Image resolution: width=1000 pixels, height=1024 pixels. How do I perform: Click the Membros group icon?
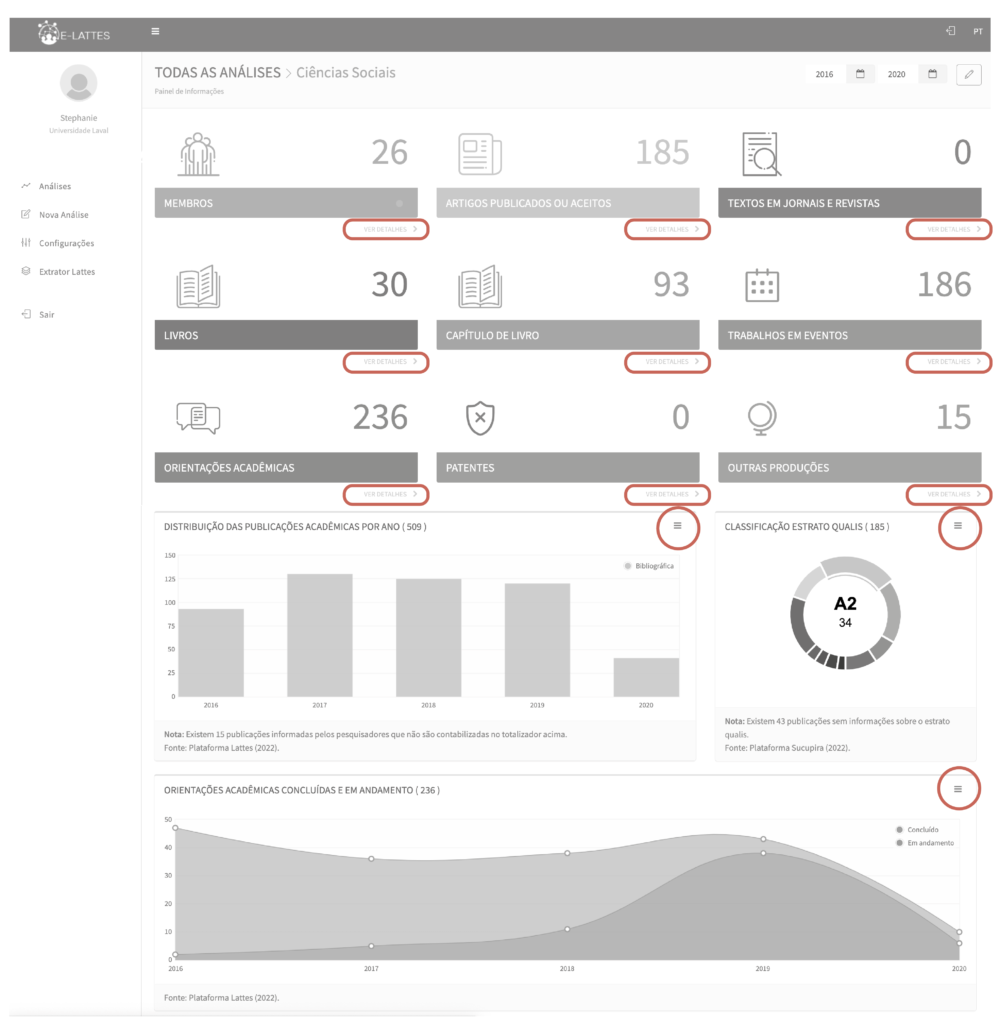(198, 153)
